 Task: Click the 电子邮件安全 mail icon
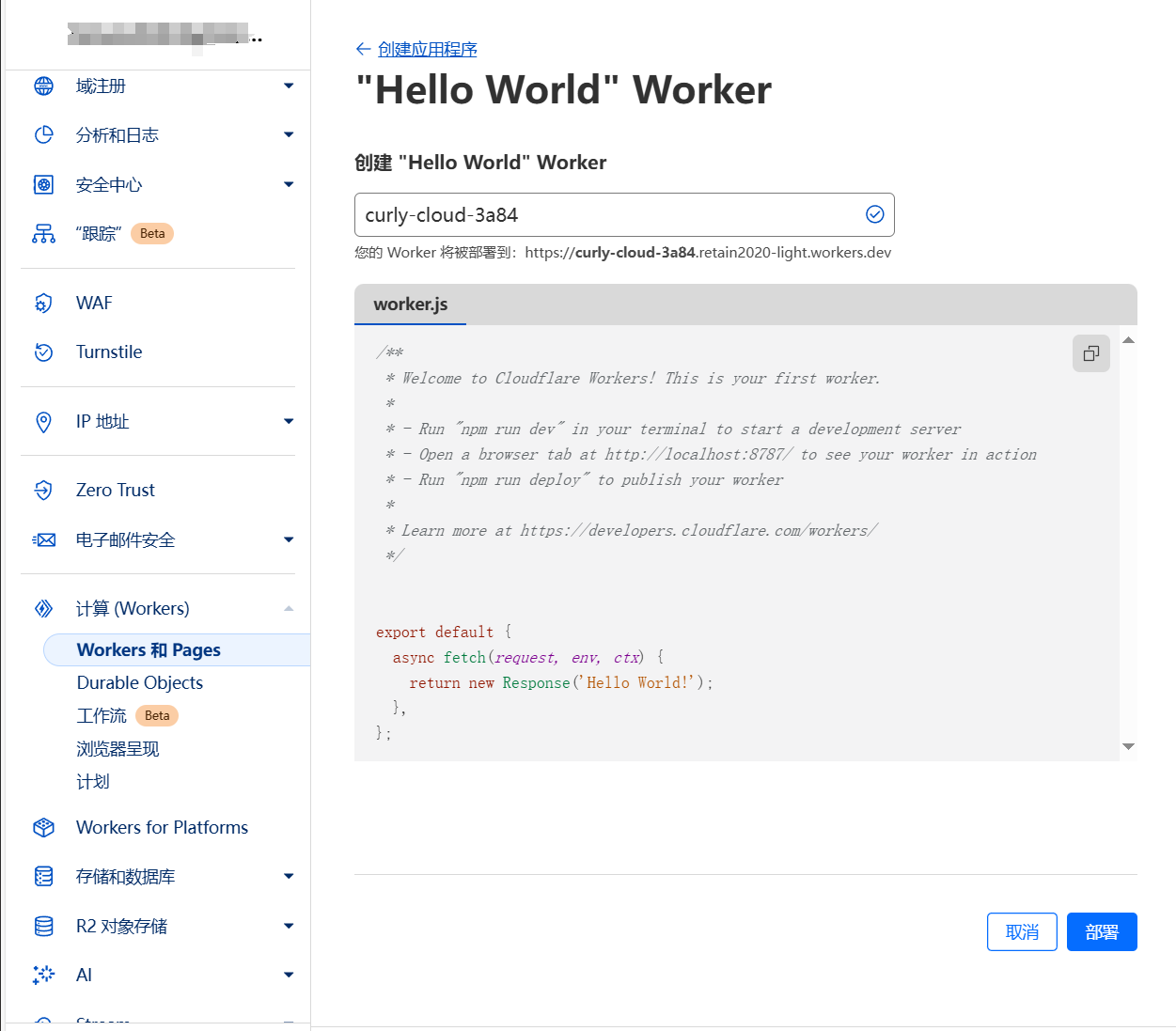(43, 539)
